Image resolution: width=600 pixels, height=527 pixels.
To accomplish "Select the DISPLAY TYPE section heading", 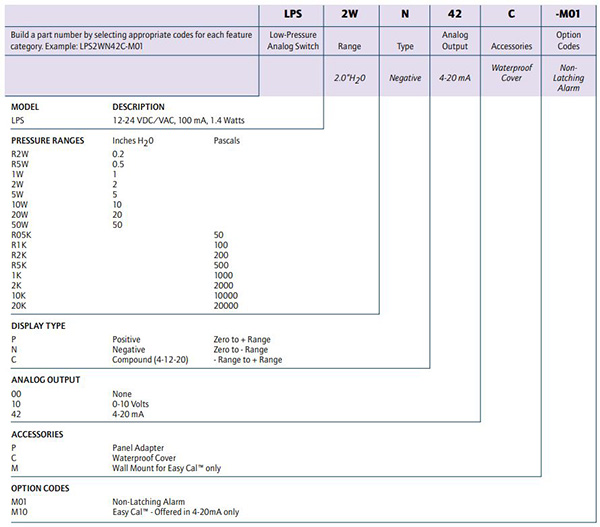I will pyautogui.click(x=39, y=326).
